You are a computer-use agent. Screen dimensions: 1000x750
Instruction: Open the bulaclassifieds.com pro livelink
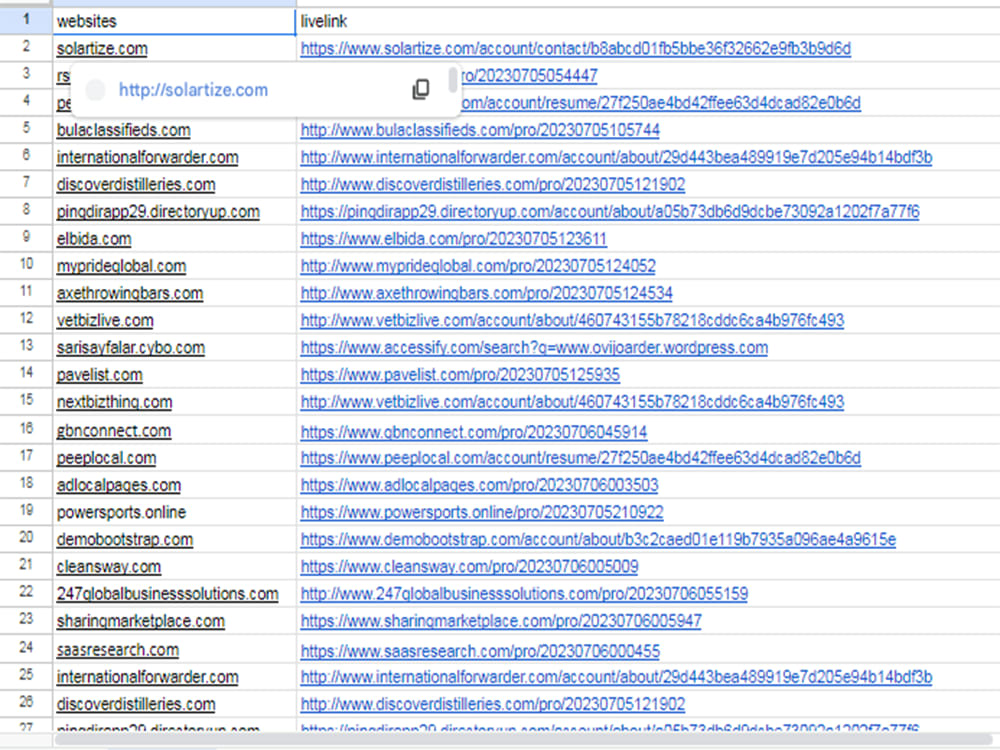tap(480, 130)
